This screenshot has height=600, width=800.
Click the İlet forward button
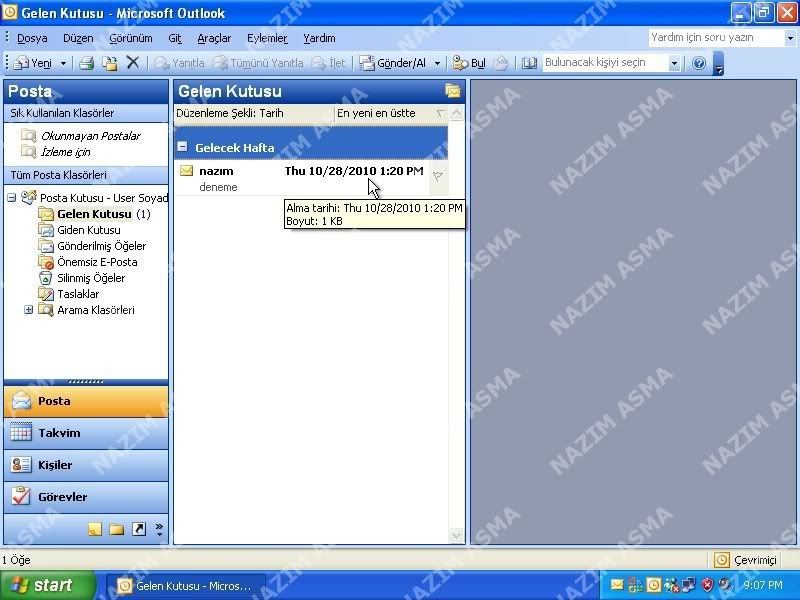tap(329, 63)
